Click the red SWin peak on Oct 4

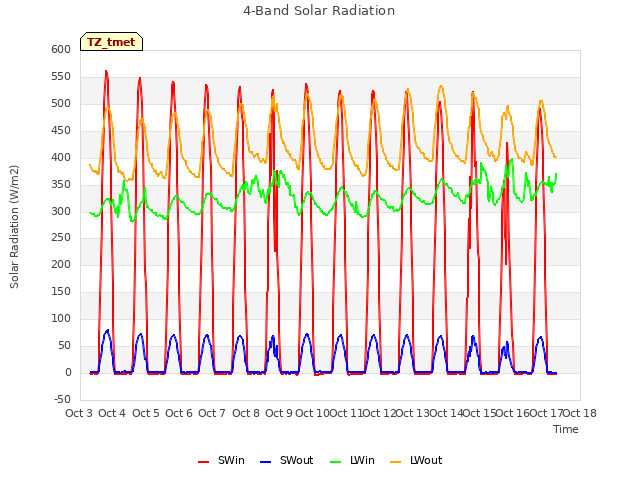point(106,71)
